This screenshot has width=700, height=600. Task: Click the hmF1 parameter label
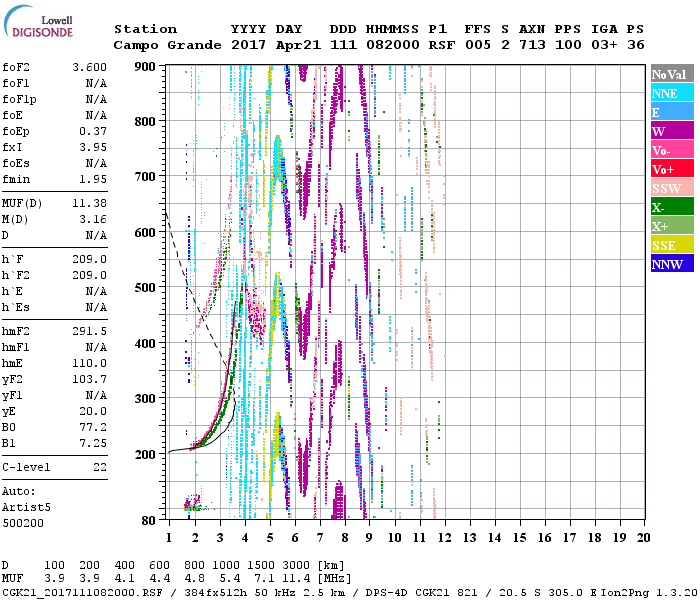coord(16,348)
